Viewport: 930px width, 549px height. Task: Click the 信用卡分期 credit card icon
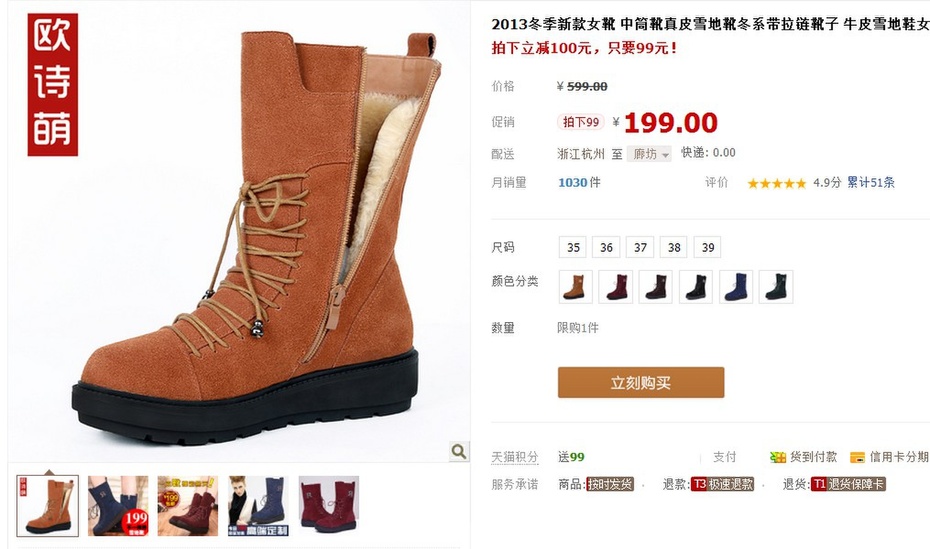click(x=857, y=457)
